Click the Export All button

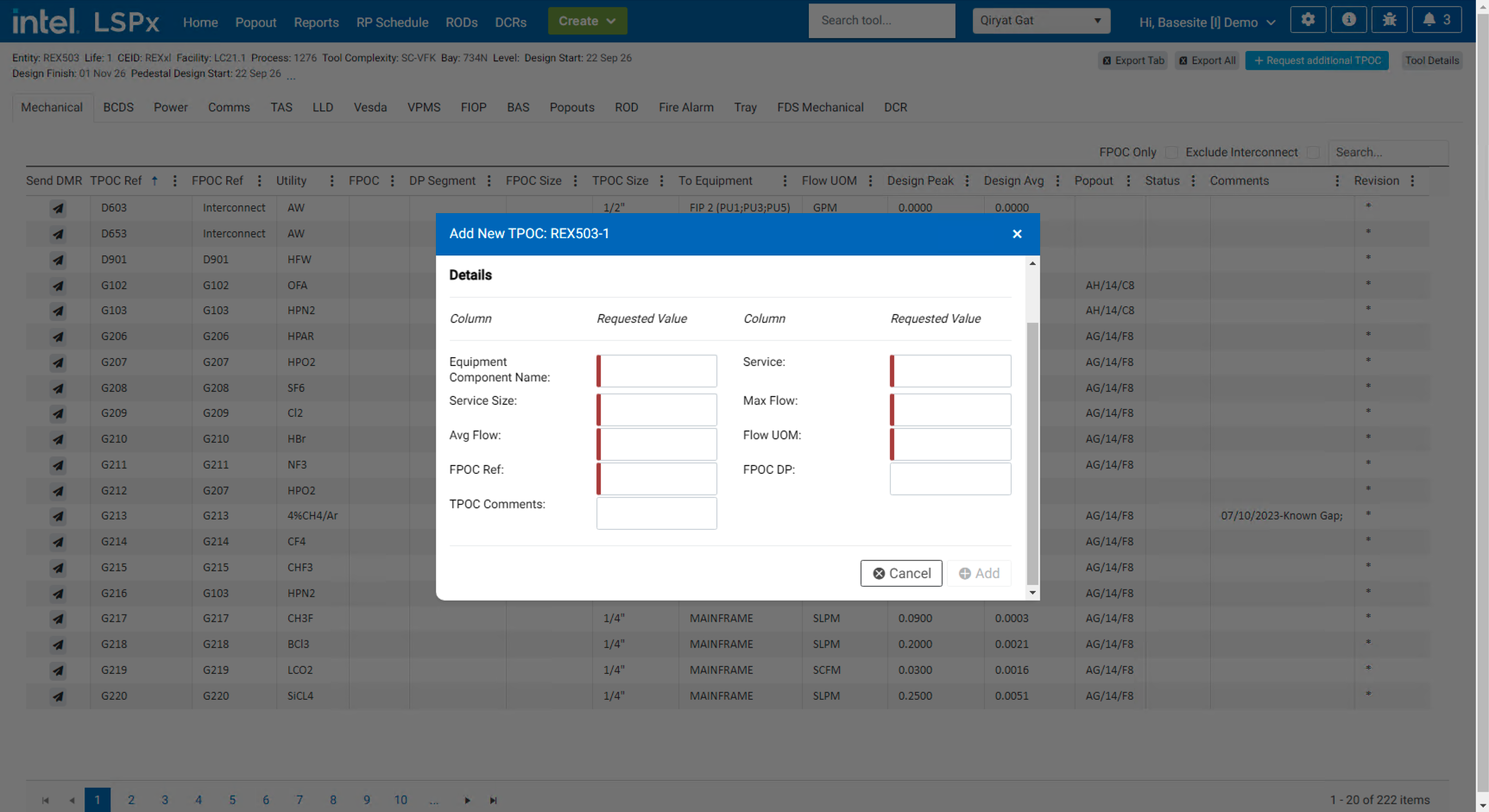[1207, 60]
